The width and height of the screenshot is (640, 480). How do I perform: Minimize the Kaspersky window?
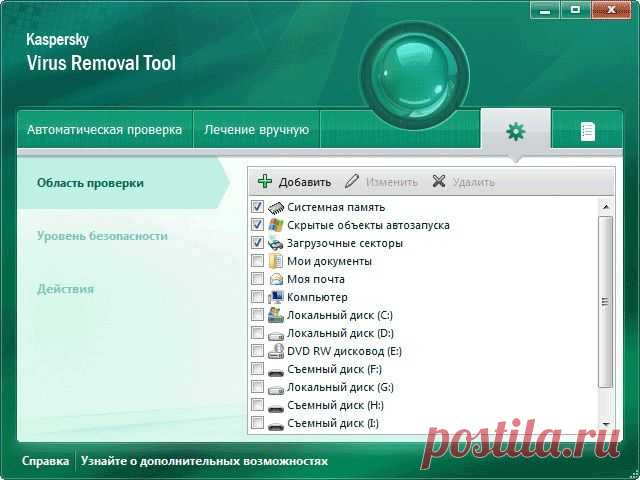(x=545, y=10)
